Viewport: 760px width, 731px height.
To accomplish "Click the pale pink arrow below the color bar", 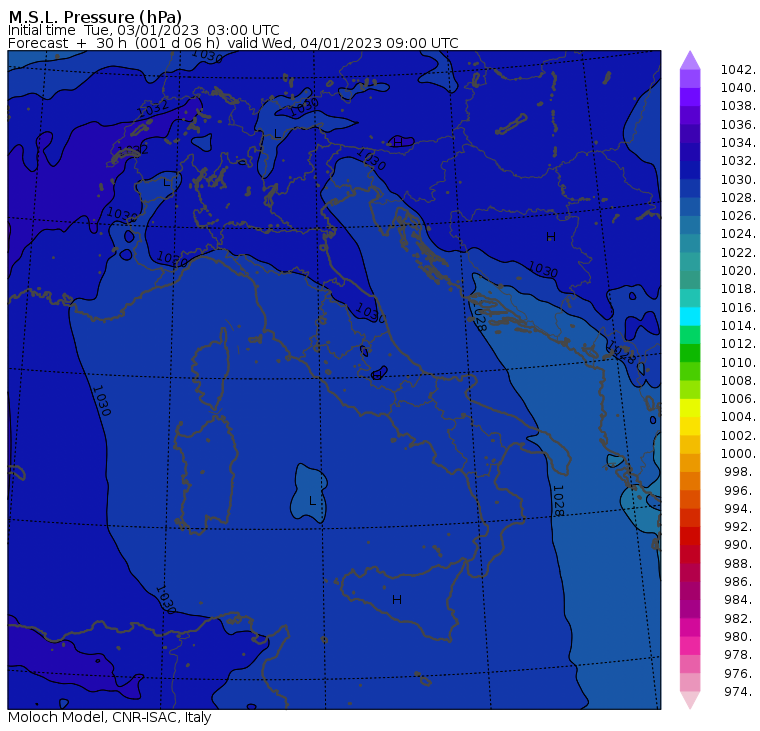I will (690, 700).
